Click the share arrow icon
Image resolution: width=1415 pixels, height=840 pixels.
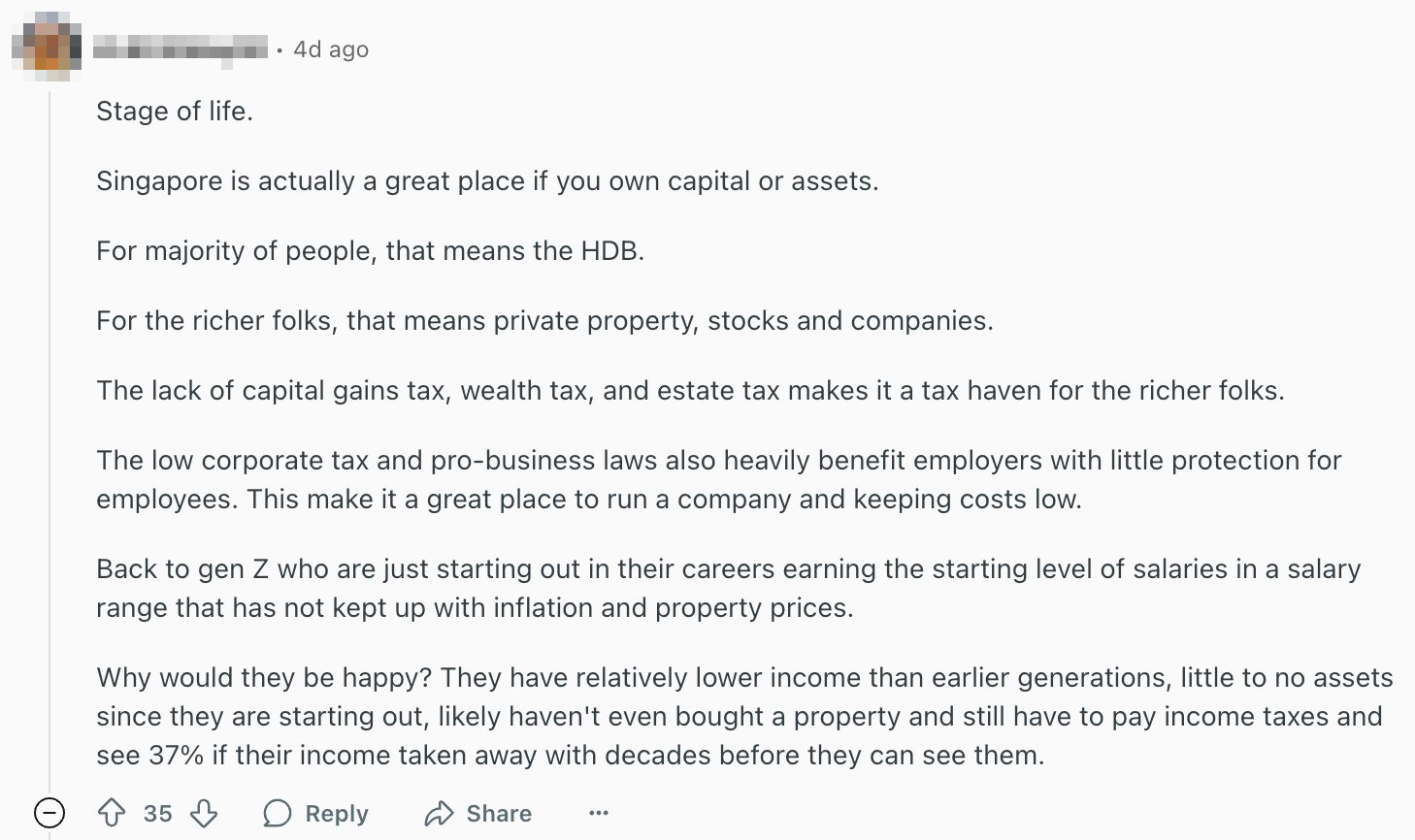[440, 813]
